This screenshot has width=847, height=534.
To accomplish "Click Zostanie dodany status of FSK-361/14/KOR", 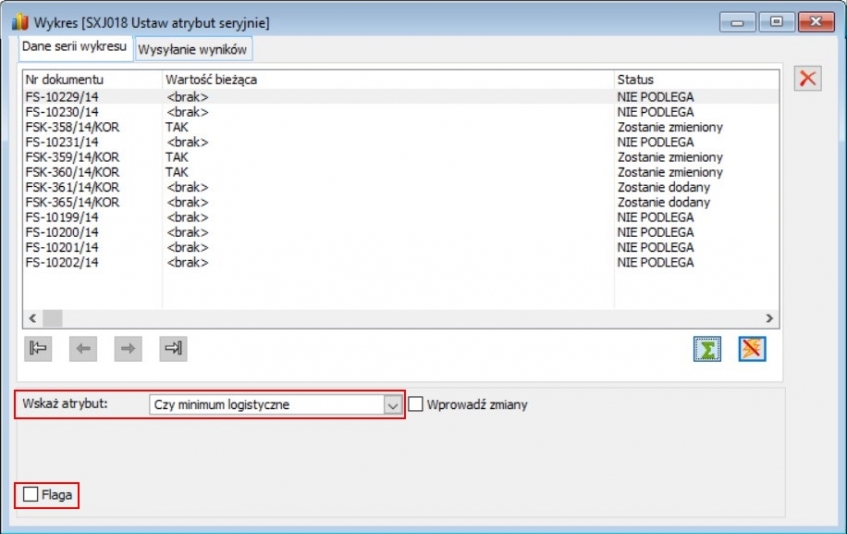I will (x=663, y=187).
